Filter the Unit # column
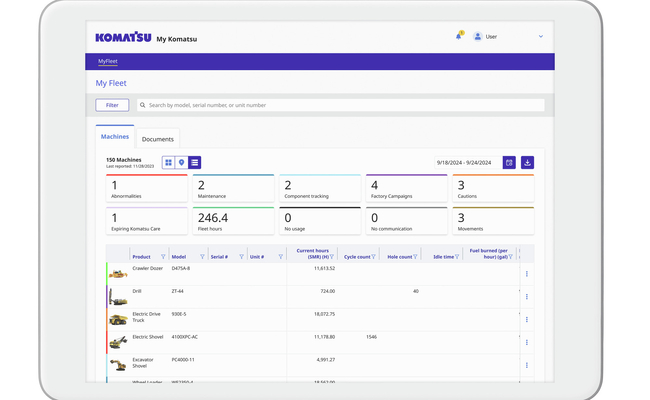Image resolution: width=650 pixels, height=400 pixels. (281, 257)
